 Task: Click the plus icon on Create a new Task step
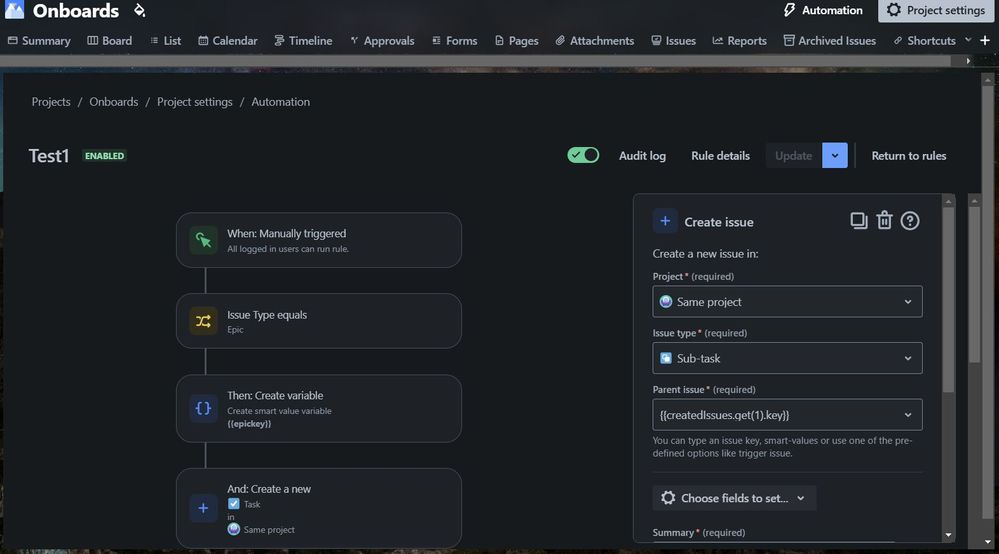pos(203,508)
